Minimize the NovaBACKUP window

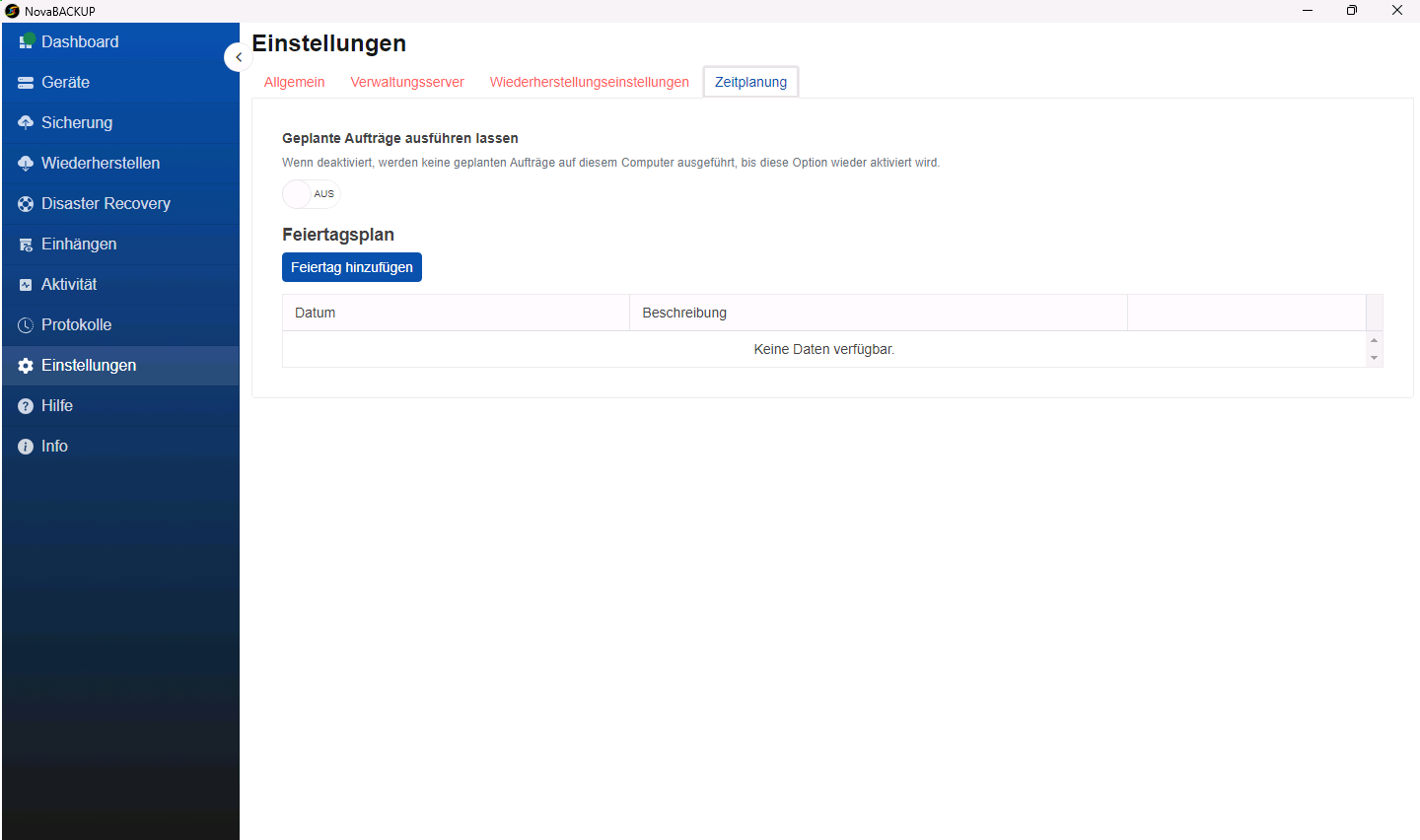tap(1308, 11)
